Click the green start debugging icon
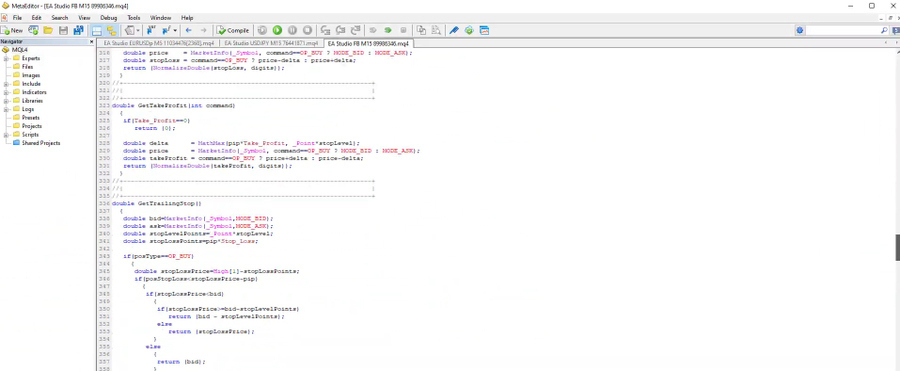Viewport: 900px width, 371px height. click(277, 30)
